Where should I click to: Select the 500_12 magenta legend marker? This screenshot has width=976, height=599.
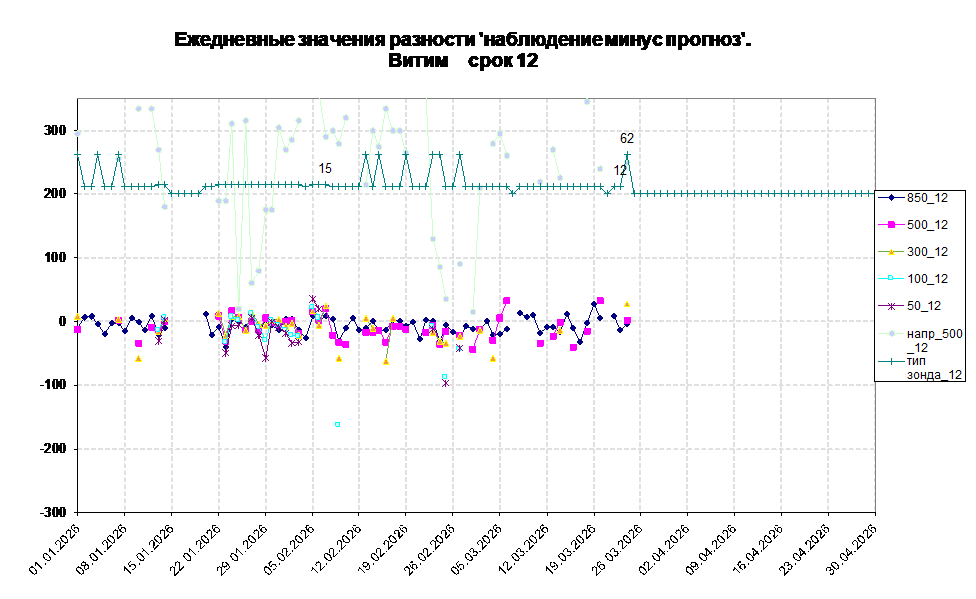891,225
